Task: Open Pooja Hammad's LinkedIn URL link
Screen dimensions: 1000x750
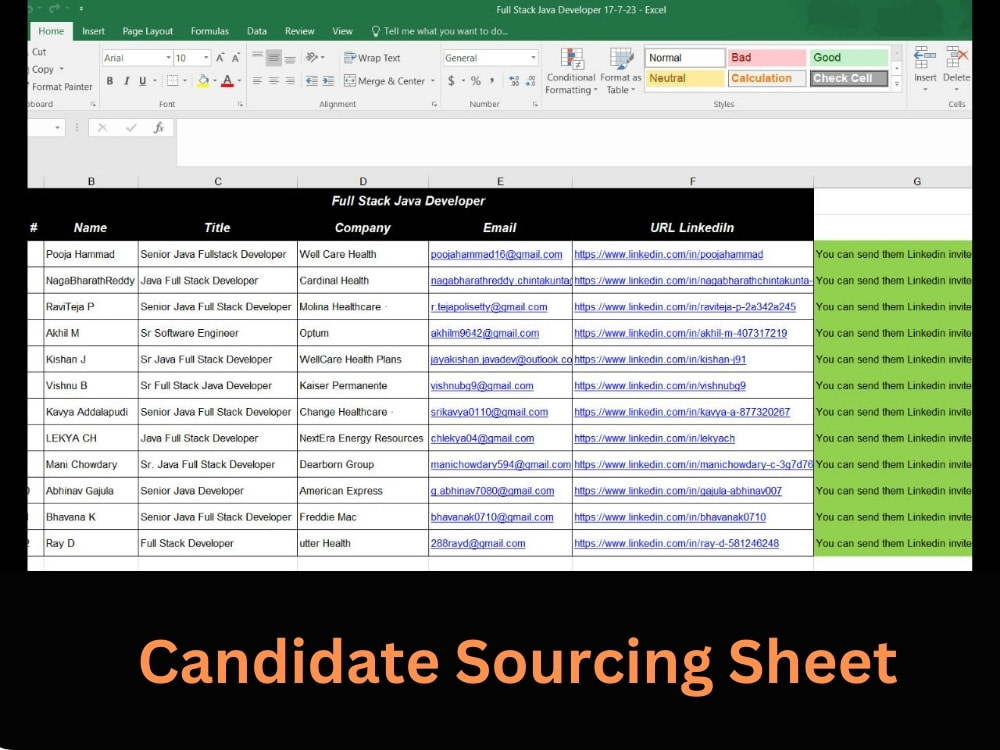Action: pyautogui.click(x=668, y=254)
